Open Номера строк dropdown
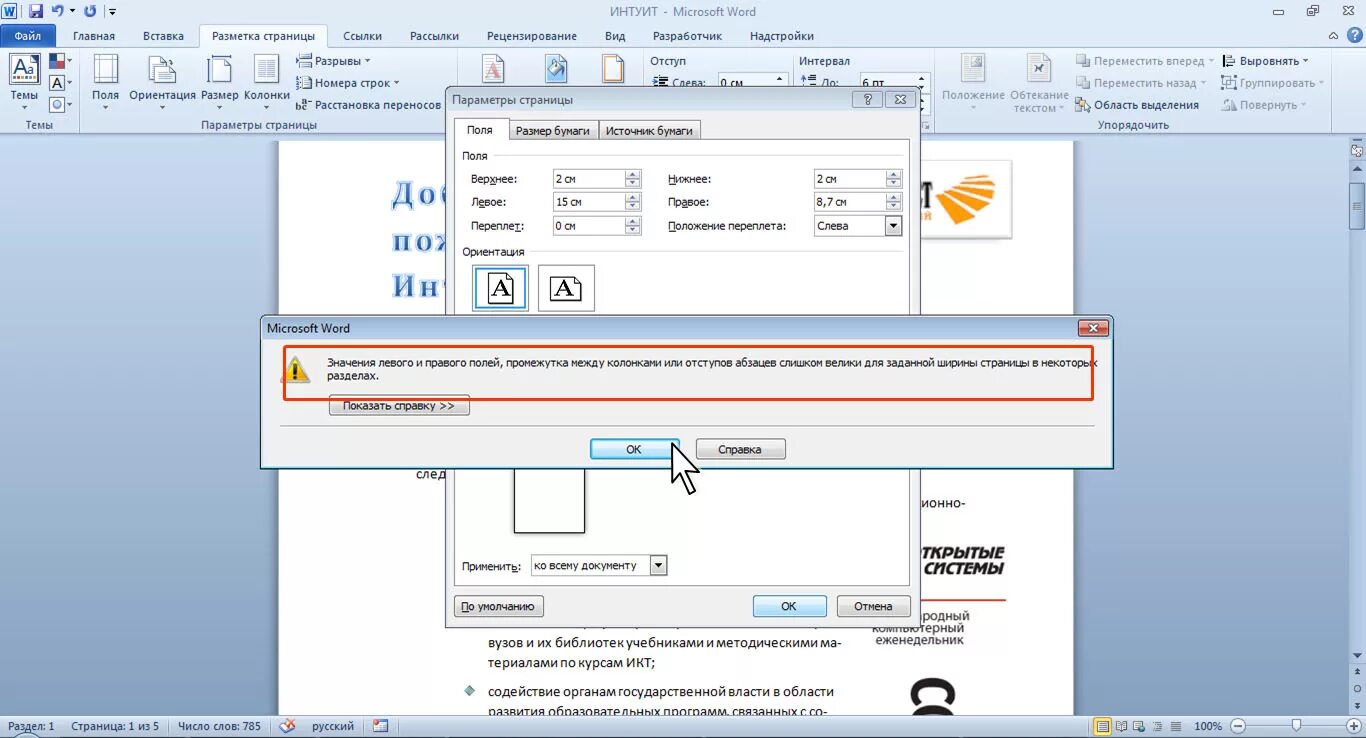The height and width of the screenshot is (738, 1366). 348,83
